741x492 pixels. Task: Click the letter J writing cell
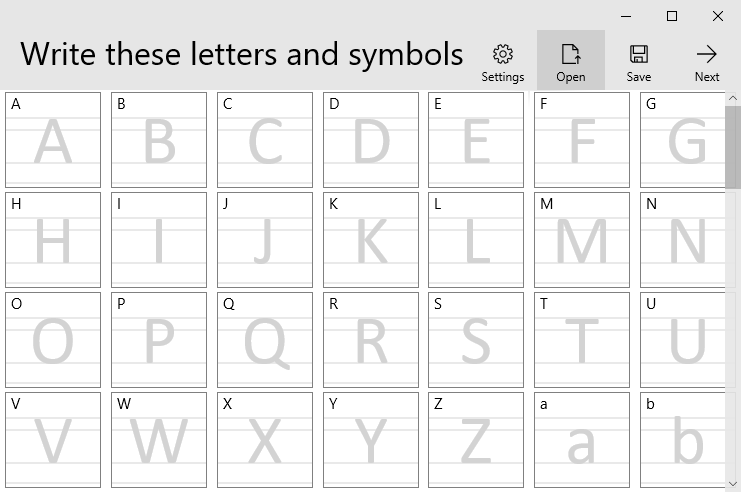tap(265, 240)
